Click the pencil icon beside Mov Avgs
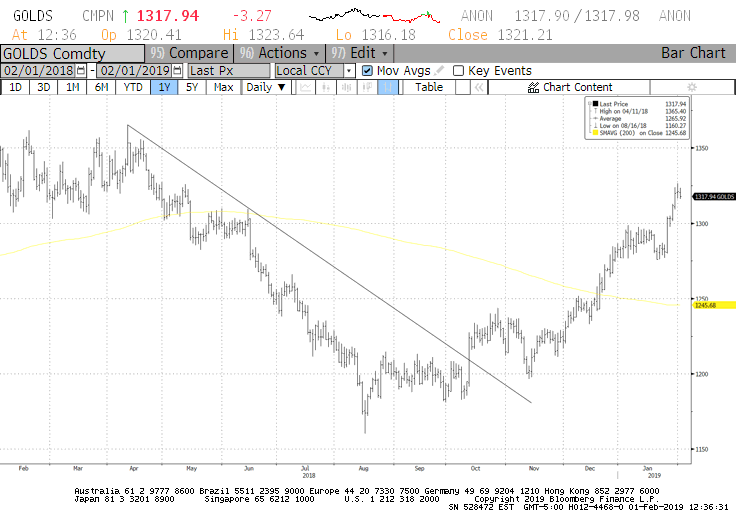The height and width of the screenshot is (530, 736). point(439,71)
